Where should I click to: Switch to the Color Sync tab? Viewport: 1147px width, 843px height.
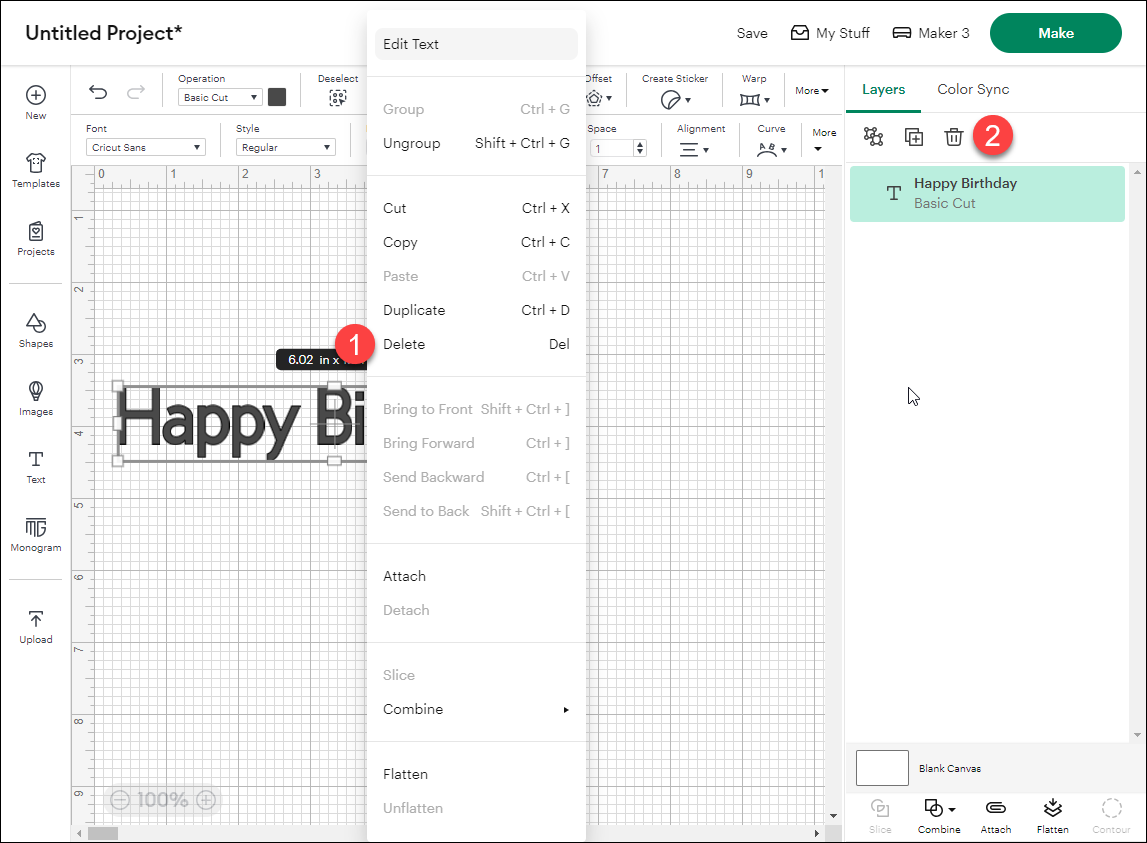tap(973, 89)
